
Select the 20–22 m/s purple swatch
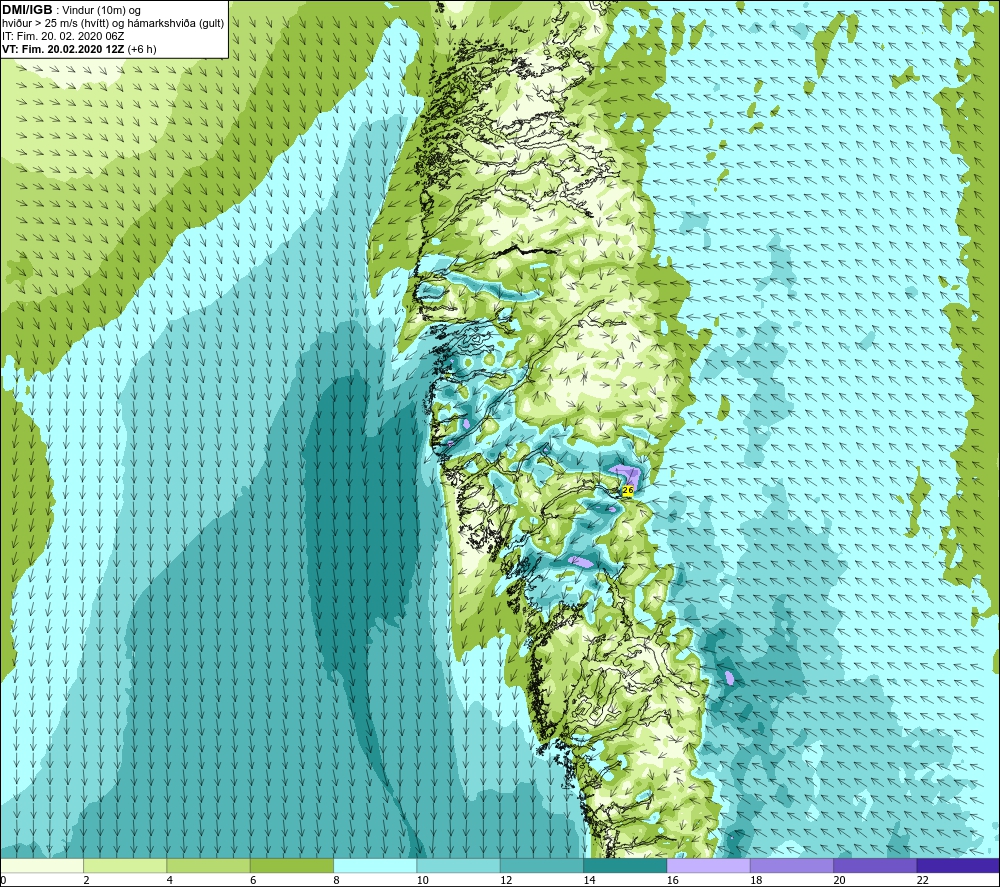[x=875, y=865]
